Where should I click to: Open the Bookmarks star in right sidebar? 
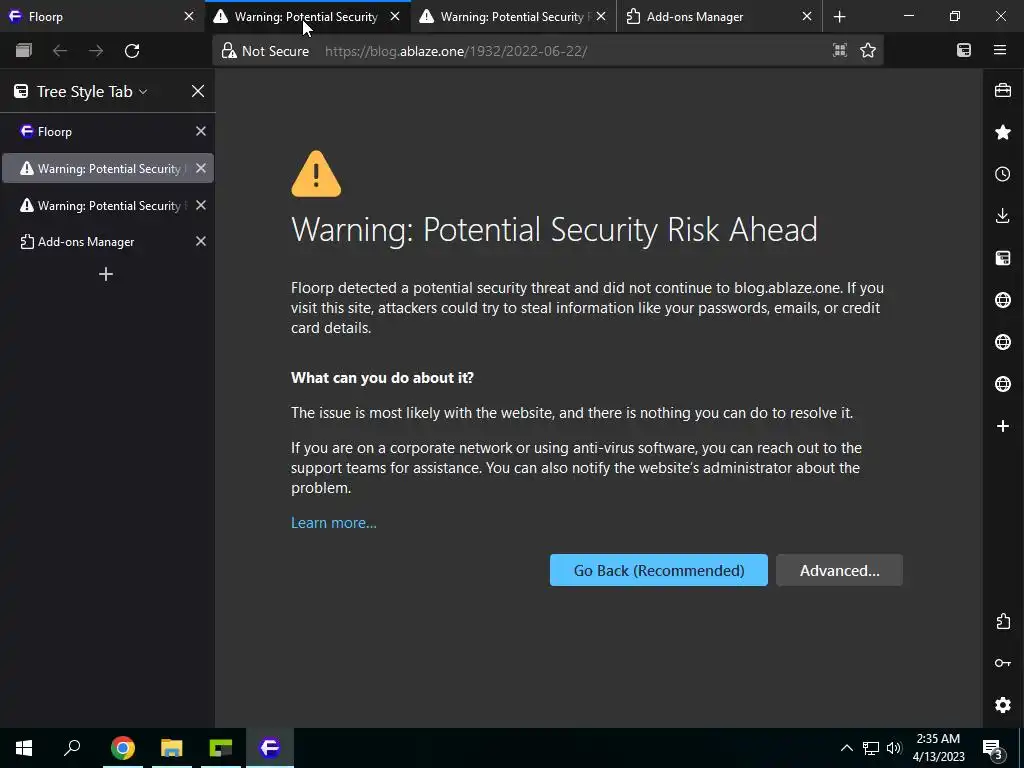pos(1003,133)
